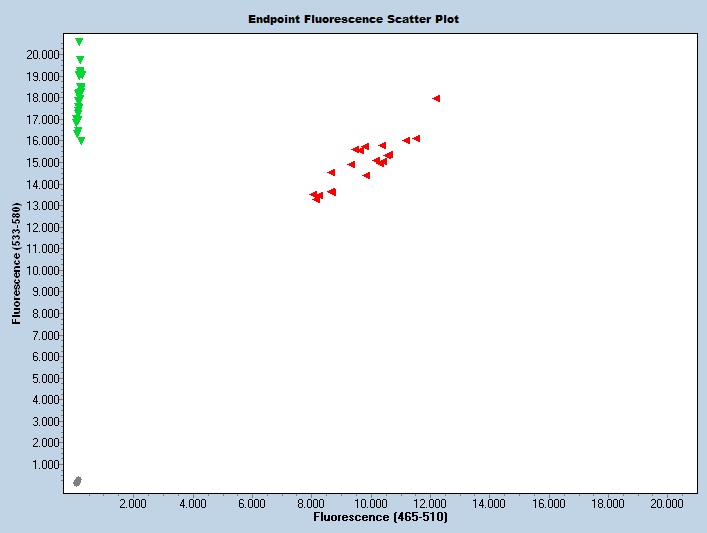Click the Fluorescence (465-510) x-axis label

(x=380, y=518)
